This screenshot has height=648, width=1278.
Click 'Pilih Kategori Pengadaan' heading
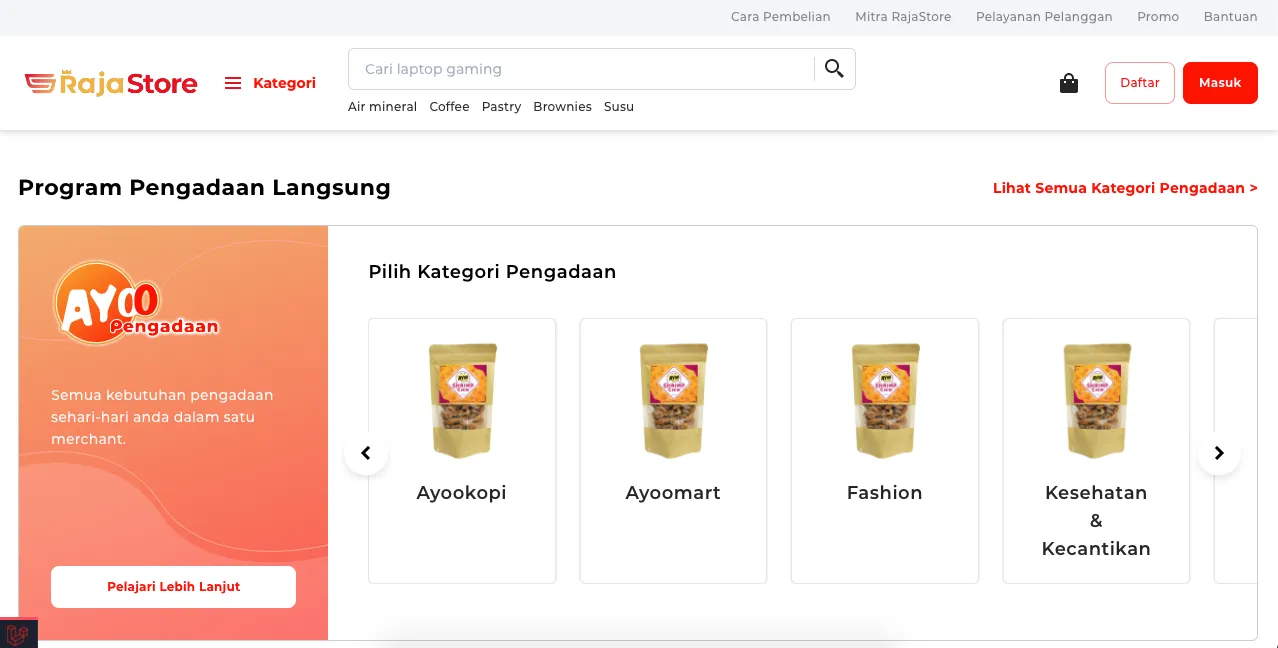click(x=492, y=272)
